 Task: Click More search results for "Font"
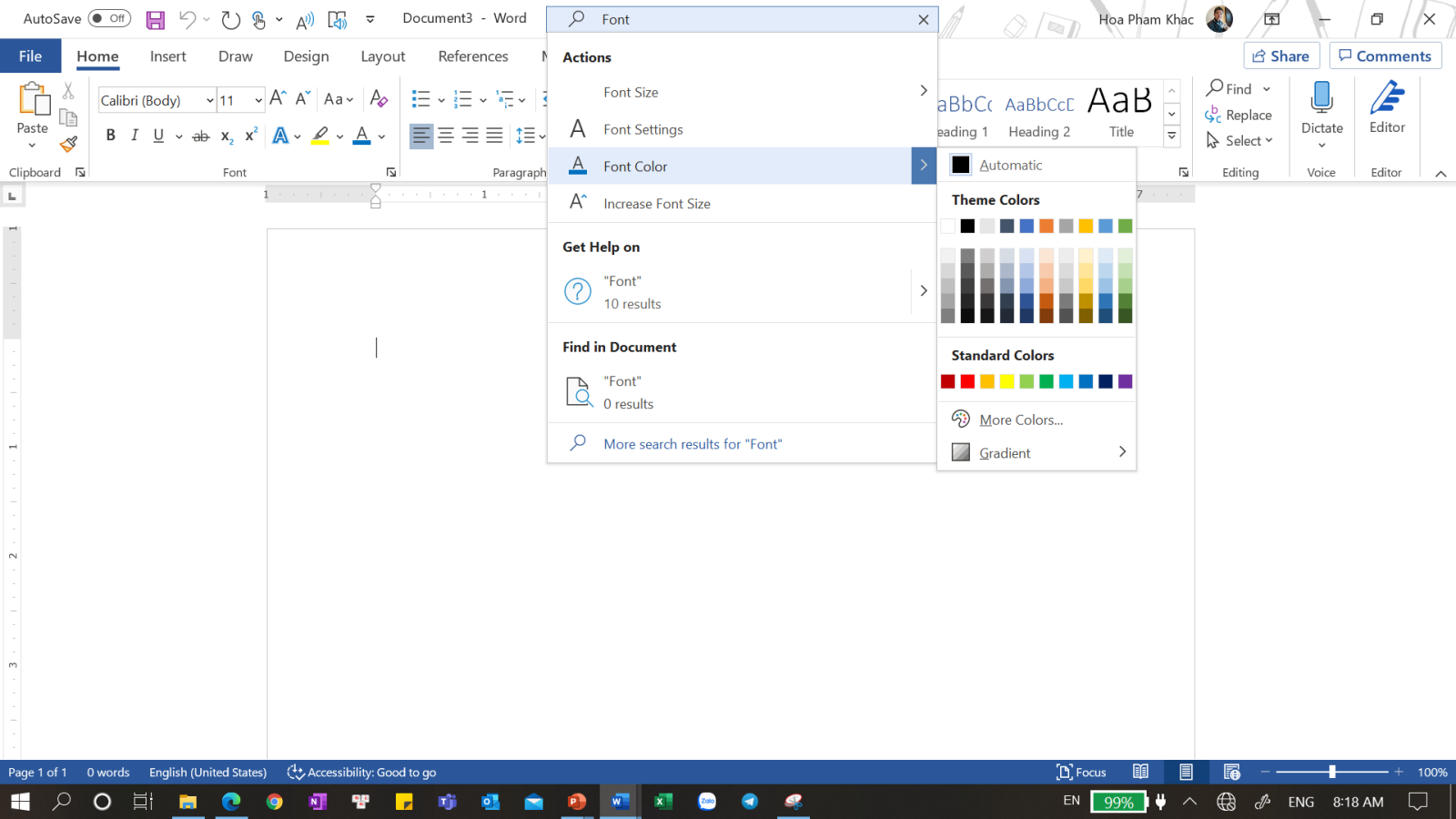tap(693, 444)
